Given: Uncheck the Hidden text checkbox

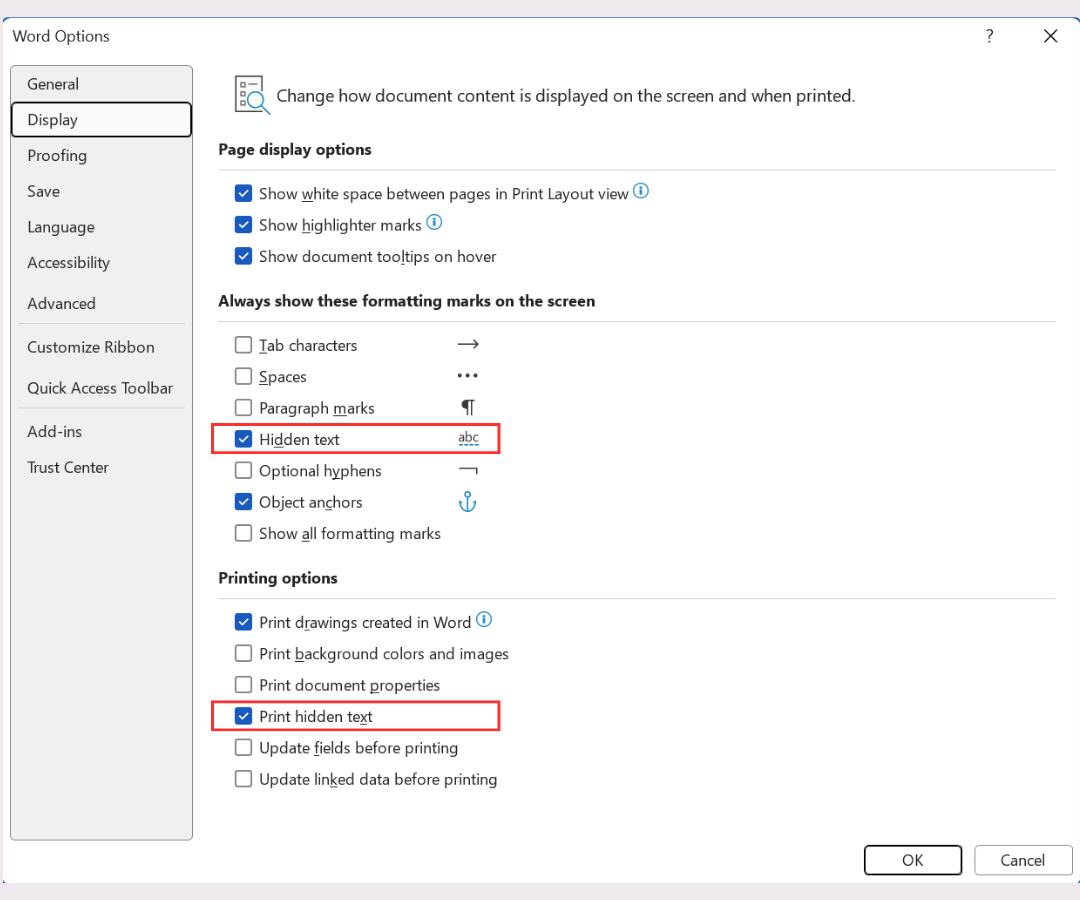Looking at the screenshot, I should [243, 439].
